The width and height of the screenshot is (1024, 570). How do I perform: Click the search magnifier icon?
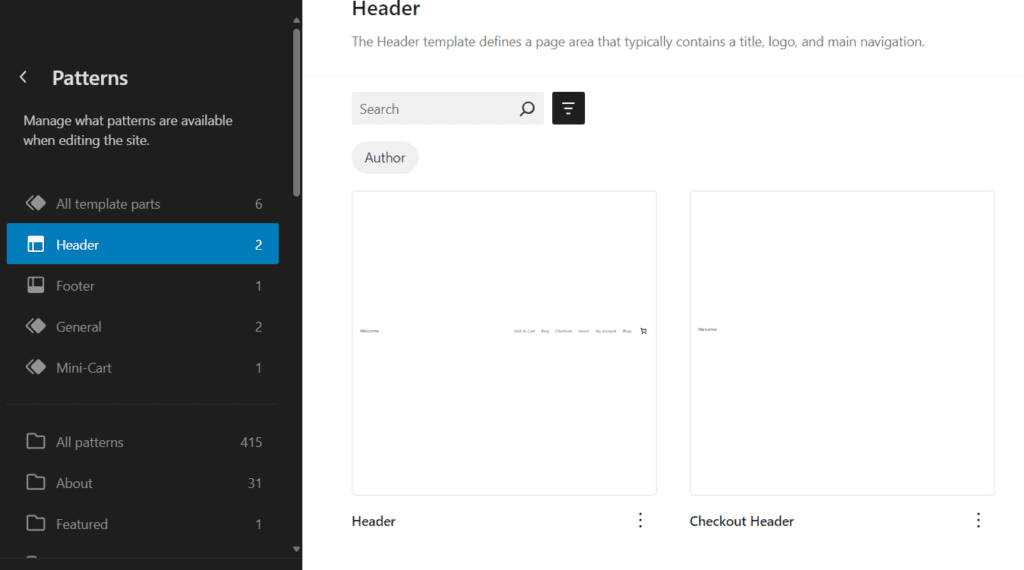(x=527, y=108)
